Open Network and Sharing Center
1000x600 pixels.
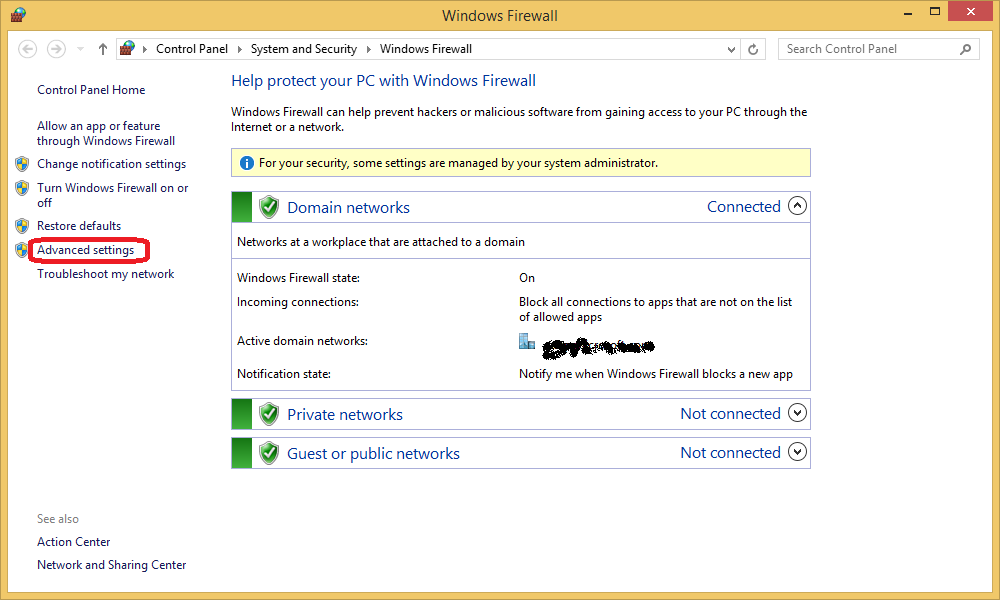coord(112,565)
